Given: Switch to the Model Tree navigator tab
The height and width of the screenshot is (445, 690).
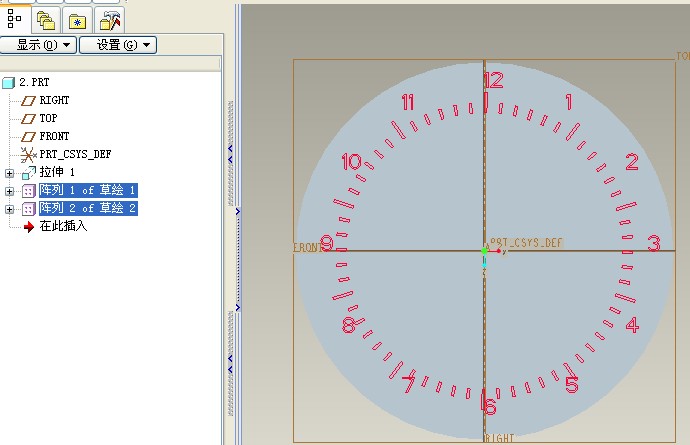Looking at the screenshot, I should (x=15, y=19).
